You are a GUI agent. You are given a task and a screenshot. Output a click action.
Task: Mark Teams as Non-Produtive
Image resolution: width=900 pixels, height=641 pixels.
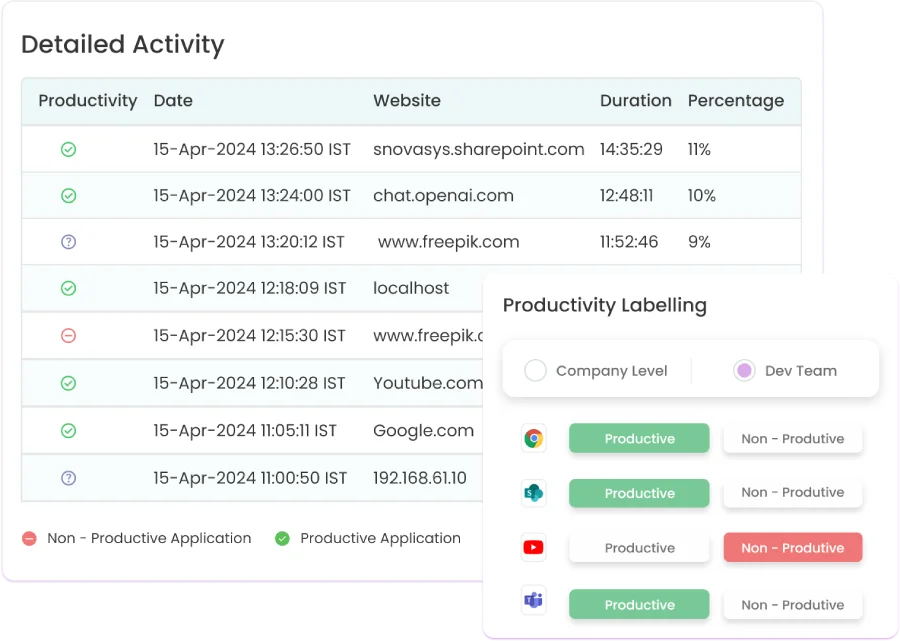[x=793, y=604]
